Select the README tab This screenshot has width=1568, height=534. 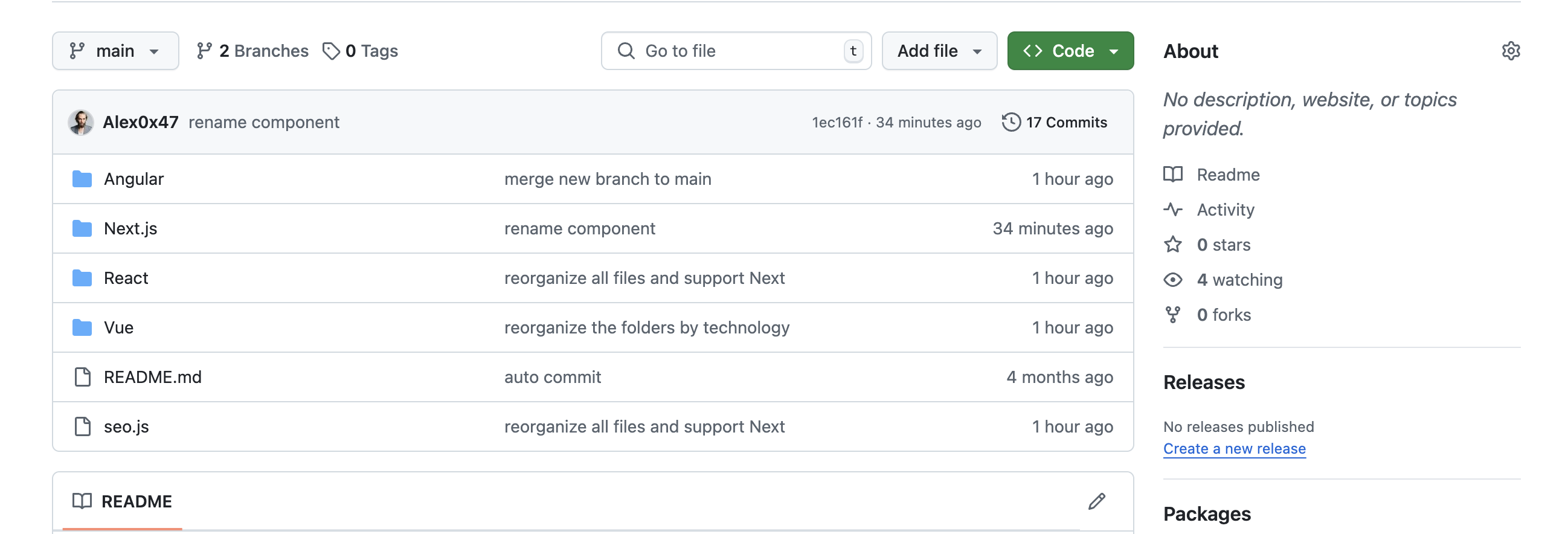point(123,502)
